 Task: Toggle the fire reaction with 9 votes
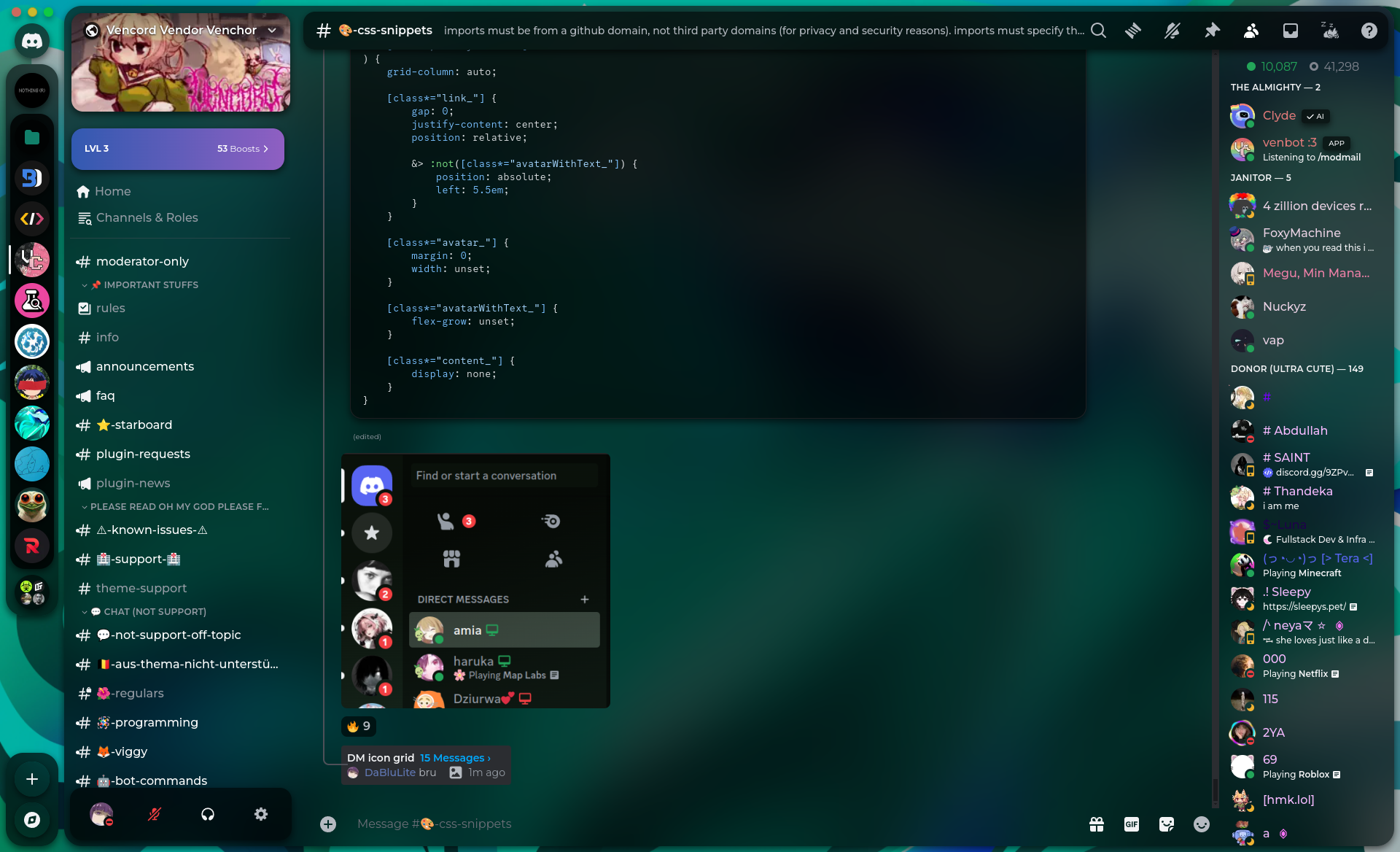pyautogui.click(x=359, y=727)
